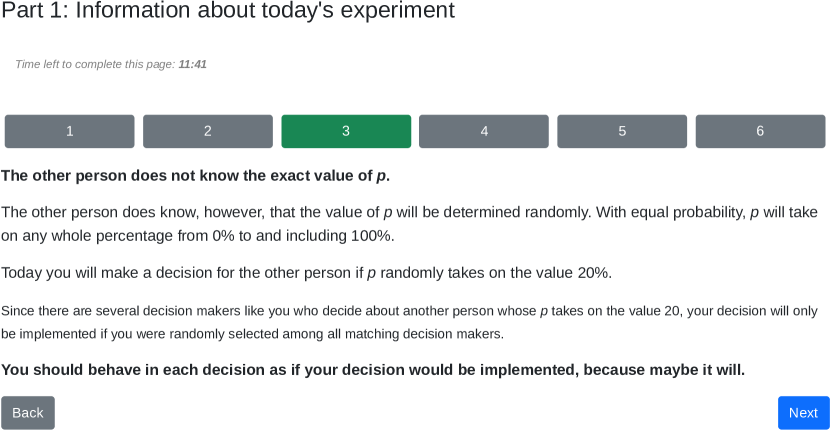Select the active green step 3 tab
830x430 pixels.
346,131
